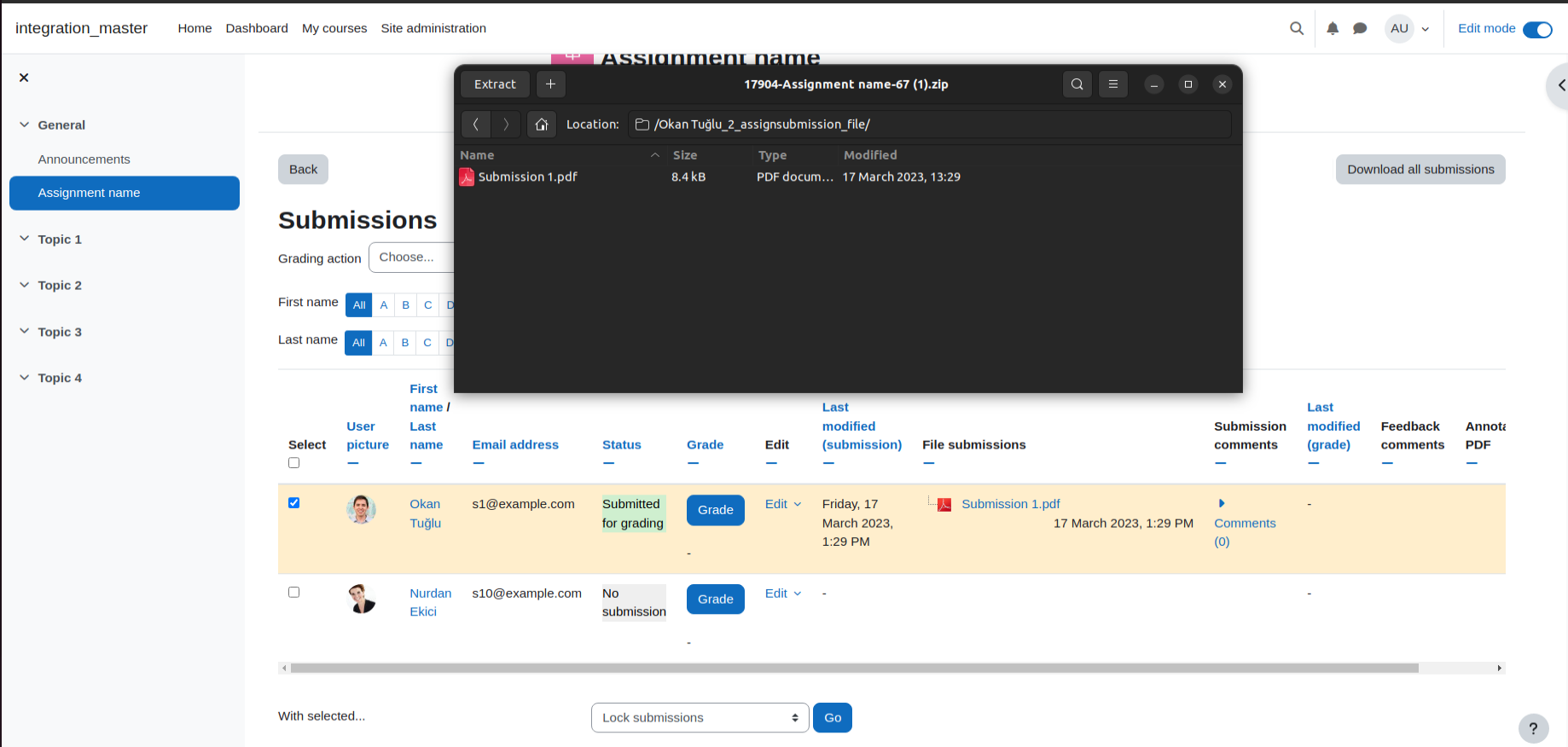Click the Back button
1568x747 pixels.
pyautogui.click(x=303, y=170)
